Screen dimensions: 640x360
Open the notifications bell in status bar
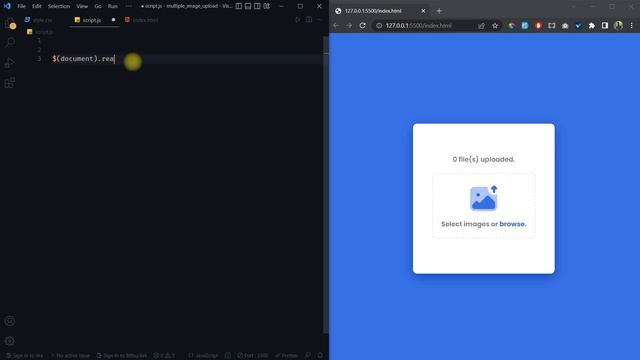tap(320, 356)
